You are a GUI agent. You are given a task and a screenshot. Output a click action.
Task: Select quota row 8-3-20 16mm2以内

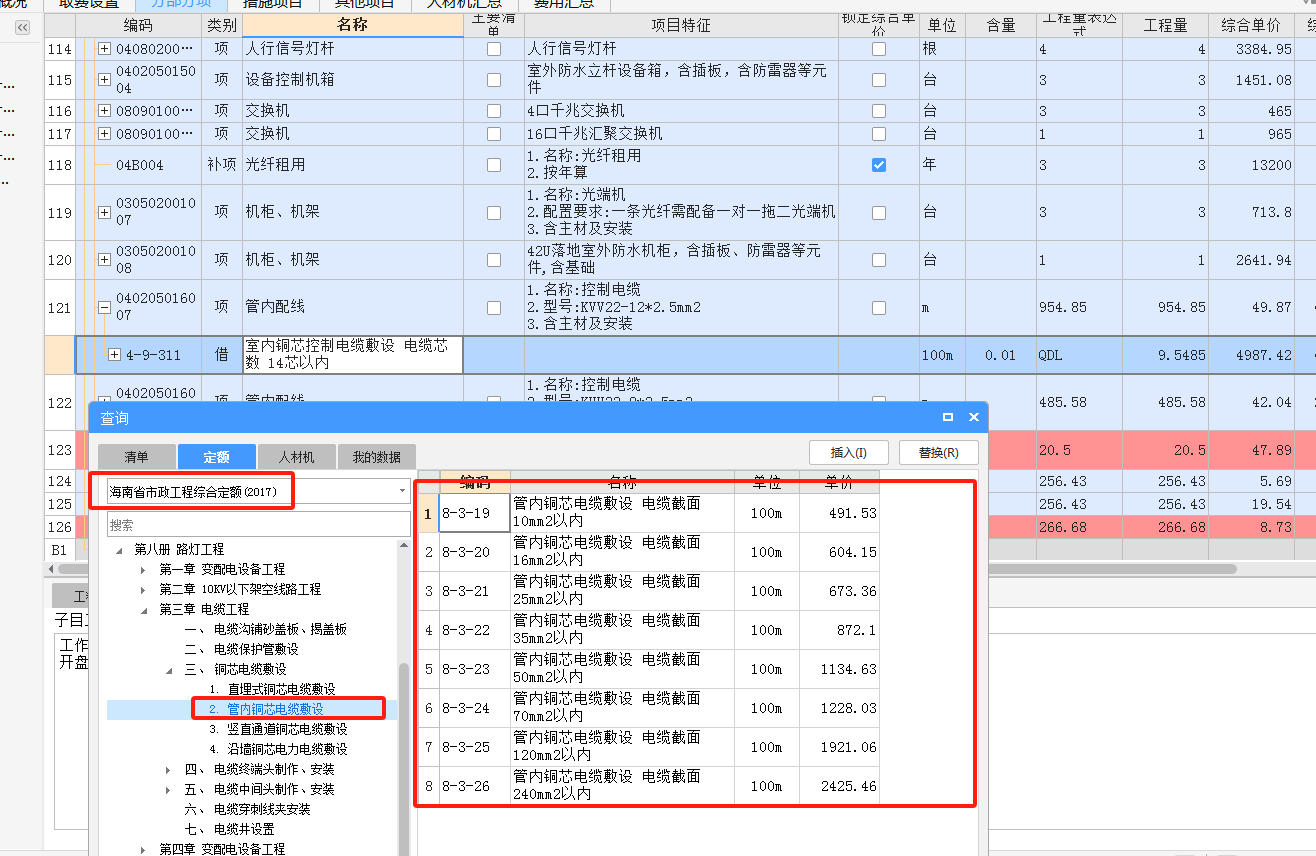pos(648,552)
